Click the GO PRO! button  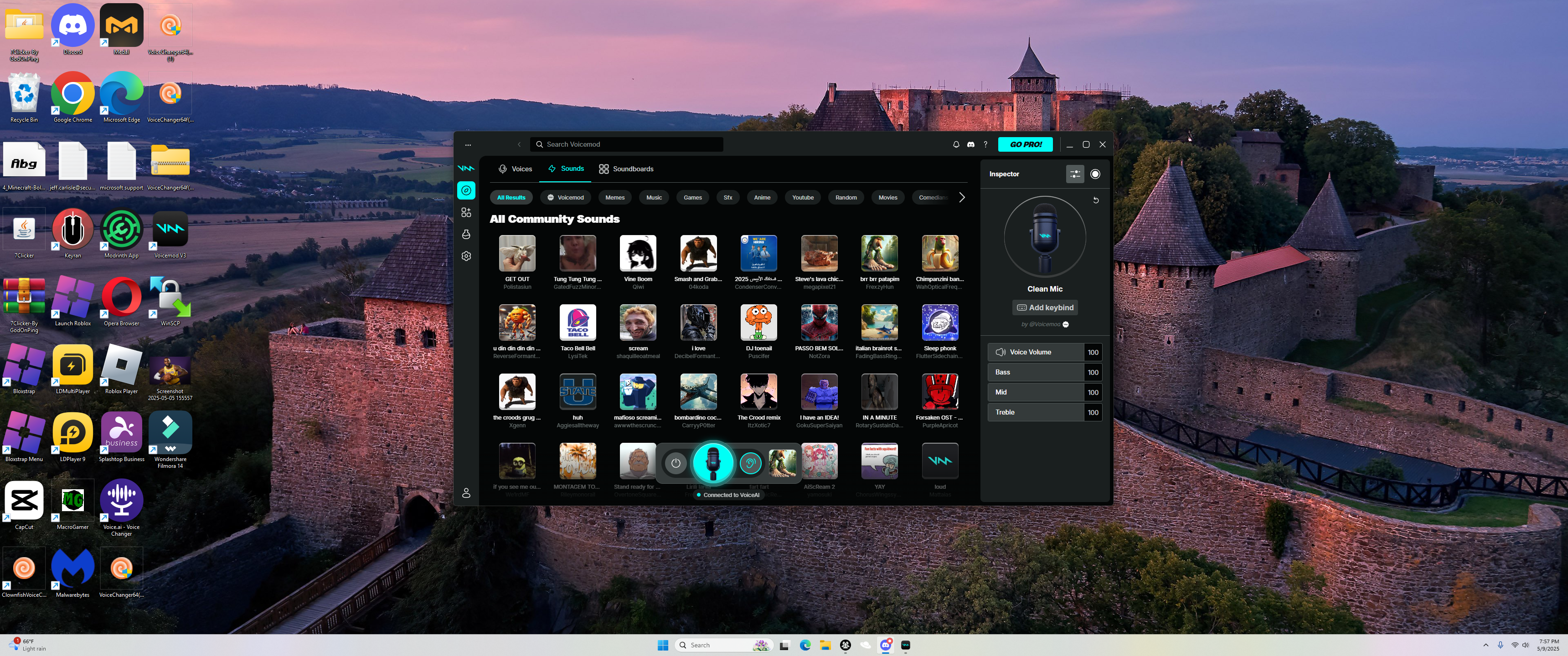click(x=1026, y=144)
